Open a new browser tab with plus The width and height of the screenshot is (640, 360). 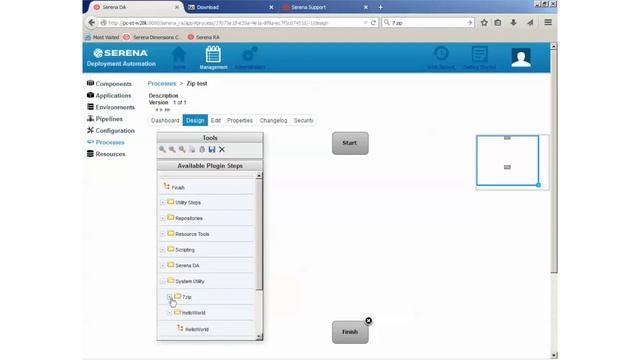coord(380,7)
